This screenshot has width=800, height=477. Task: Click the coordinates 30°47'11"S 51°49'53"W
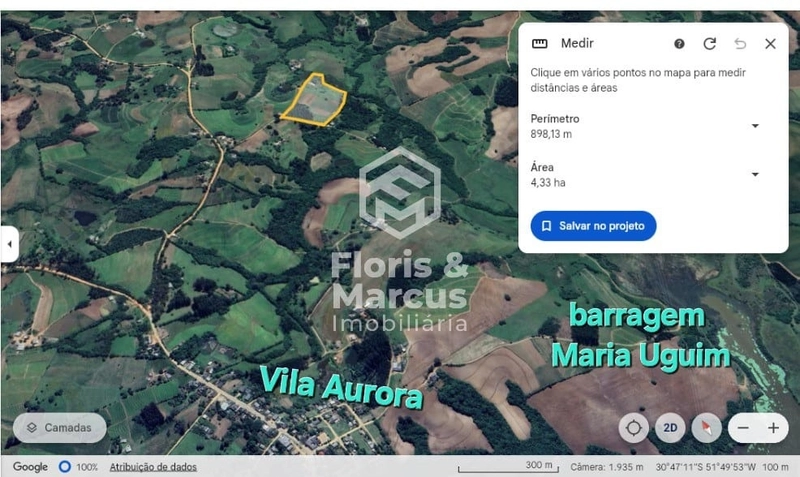[x=706, y=467]
